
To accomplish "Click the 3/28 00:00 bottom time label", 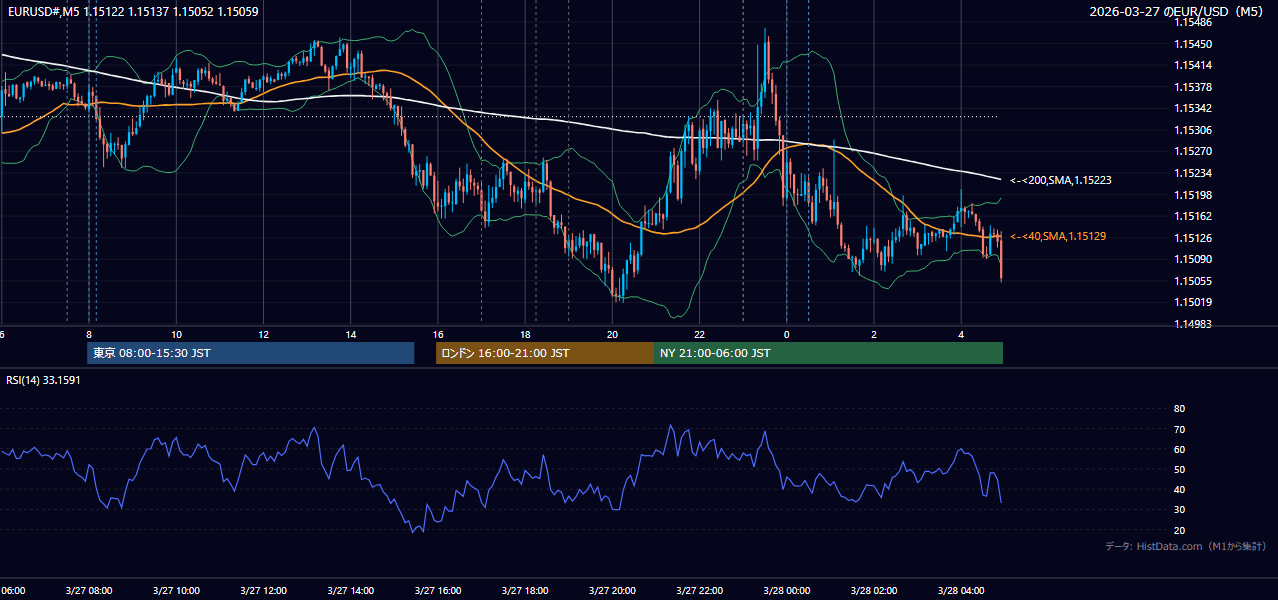I will tap(787, 590).
